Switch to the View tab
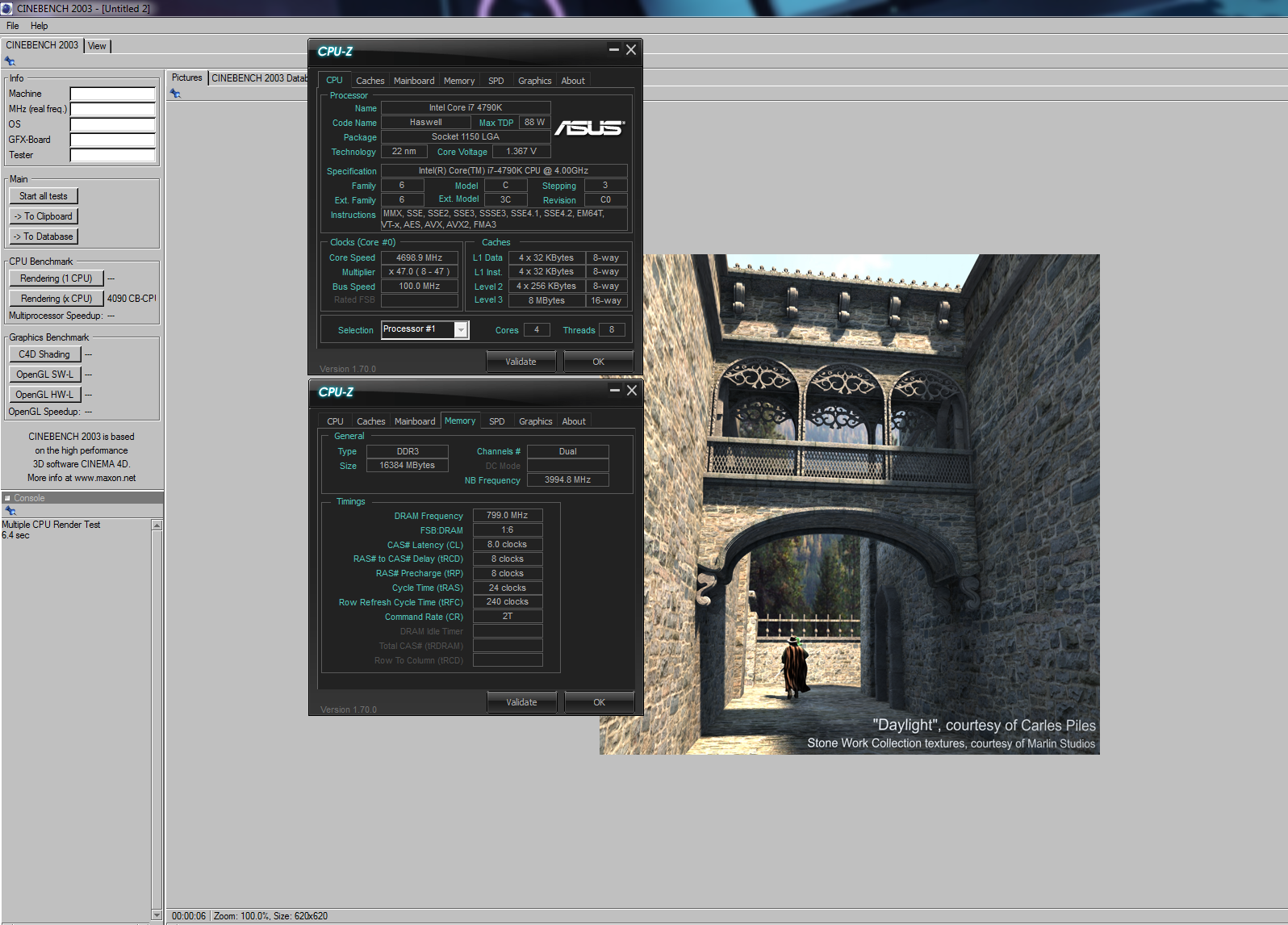Viewport: 1288px width, 925px height. point(97,46)
